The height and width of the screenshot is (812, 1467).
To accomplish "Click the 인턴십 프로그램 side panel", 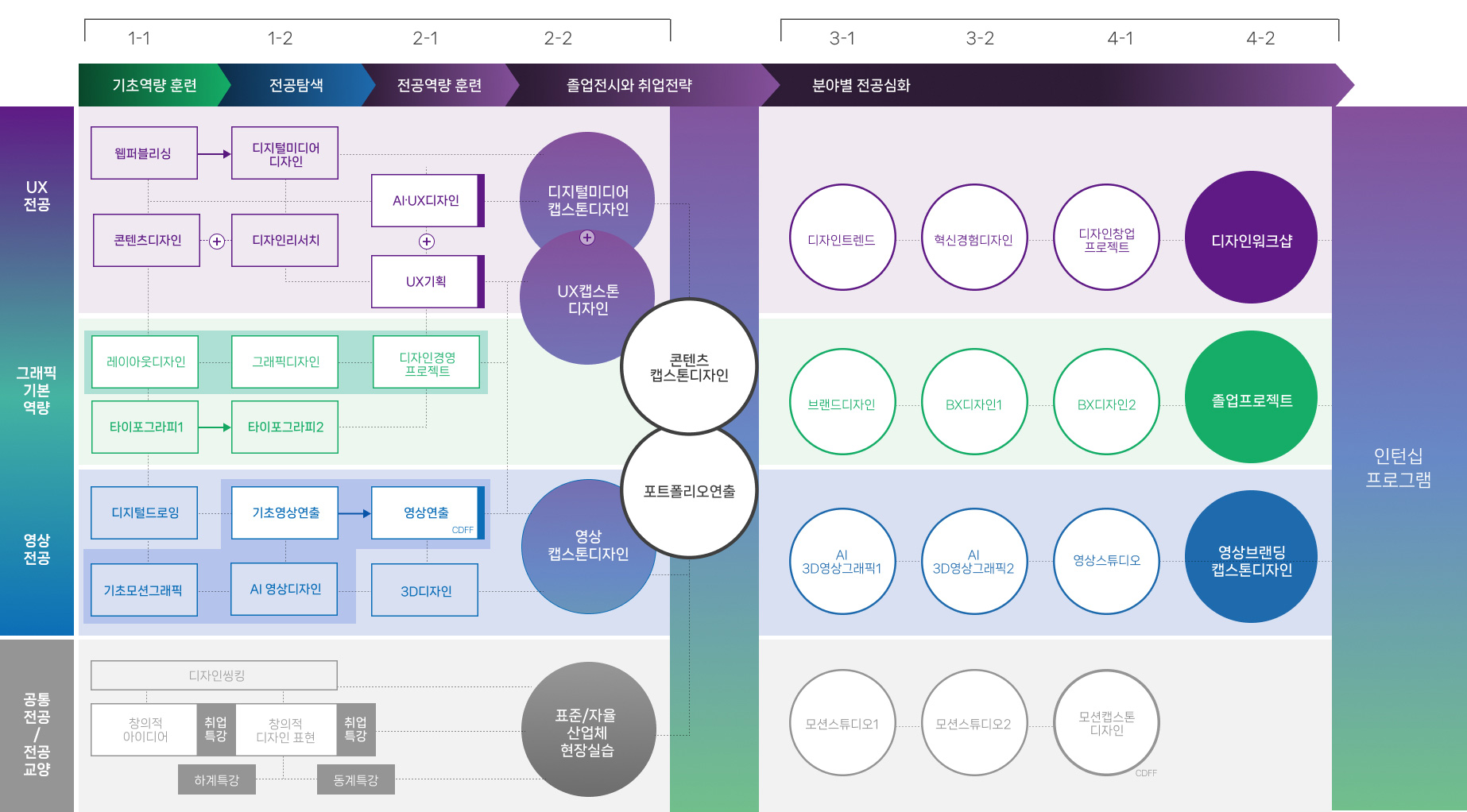I will pyautogui.click(x=1398, y=467).
